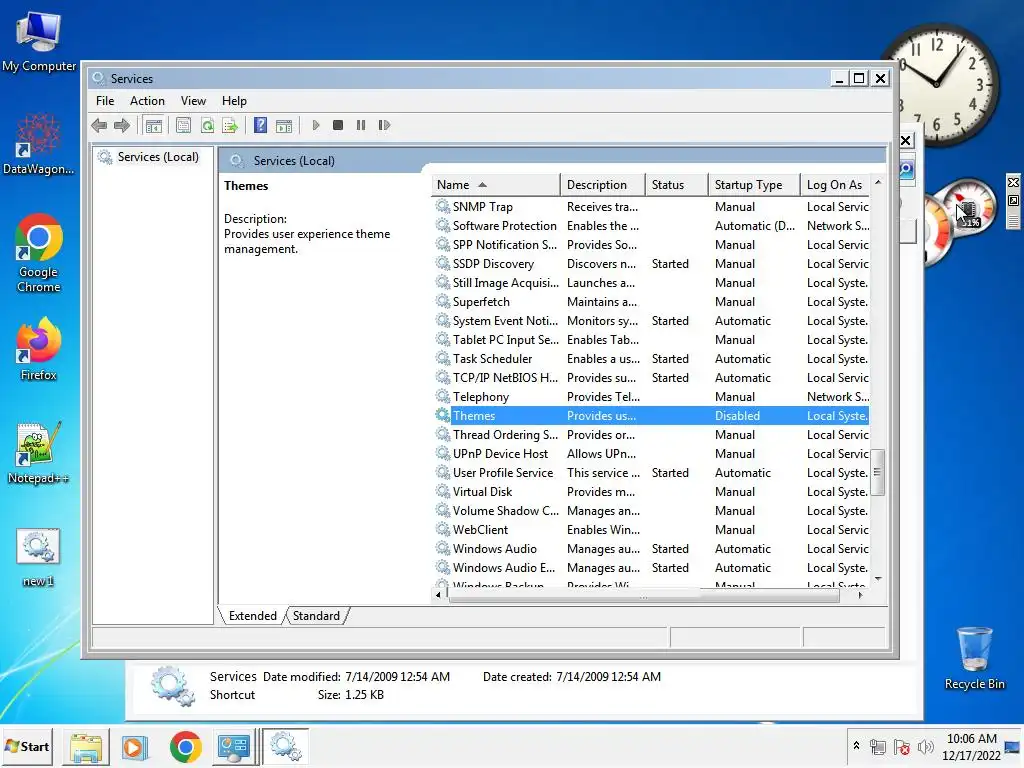The image size is (1024, 768).
Task: Click the Pause Service icon
Action: pos(360,125)
